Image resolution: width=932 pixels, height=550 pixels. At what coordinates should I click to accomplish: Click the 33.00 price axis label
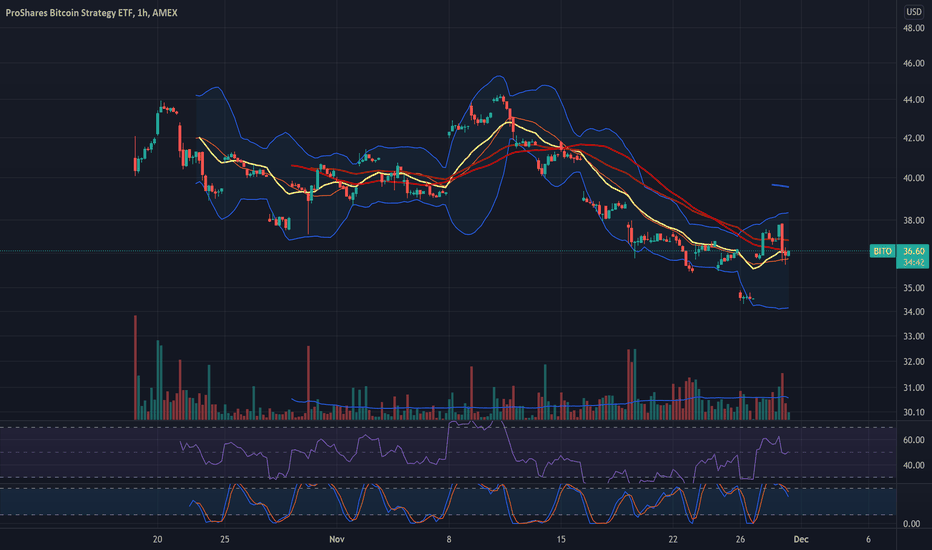click(914, 336)
